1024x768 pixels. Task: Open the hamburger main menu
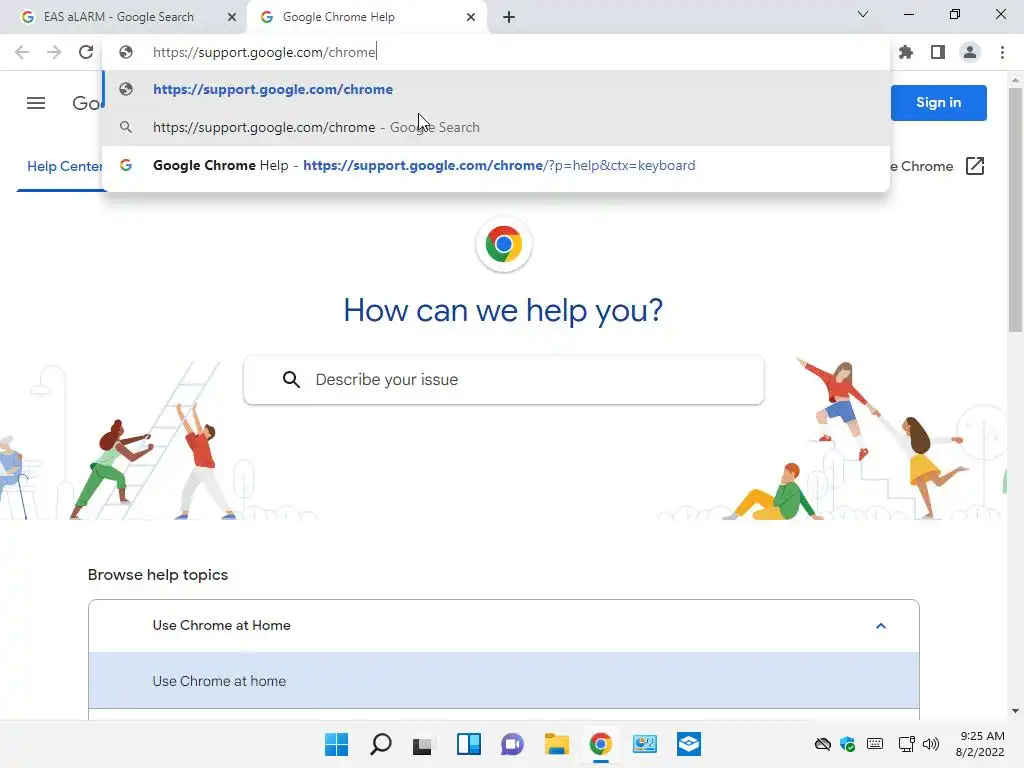36,103
